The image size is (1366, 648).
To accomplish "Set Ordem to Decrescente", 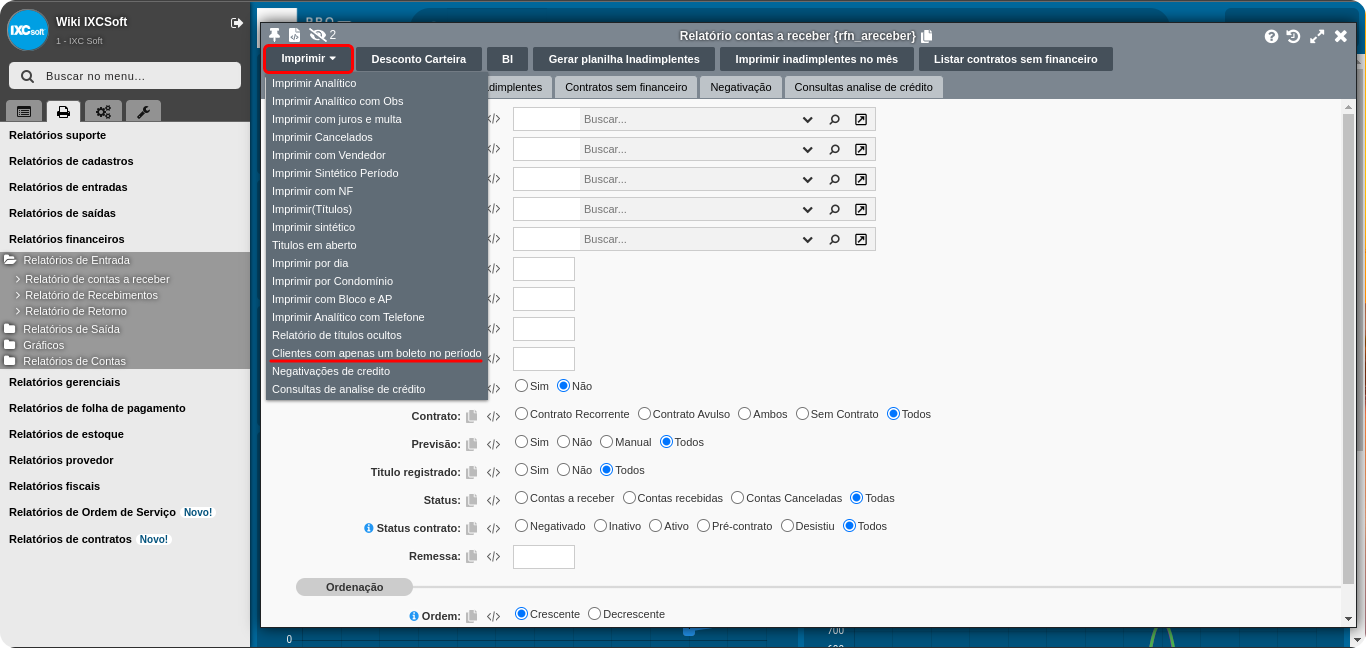I will (594, 614).
